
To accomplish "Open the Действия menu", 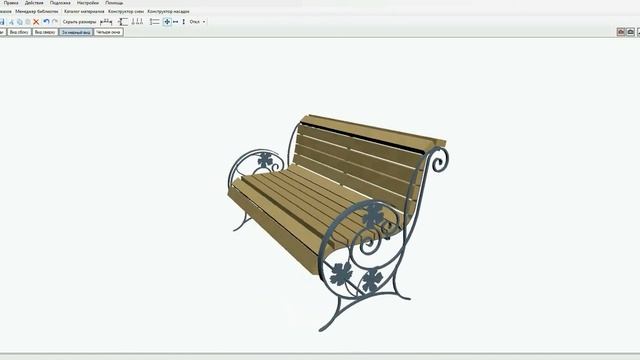I will (34, 3).
